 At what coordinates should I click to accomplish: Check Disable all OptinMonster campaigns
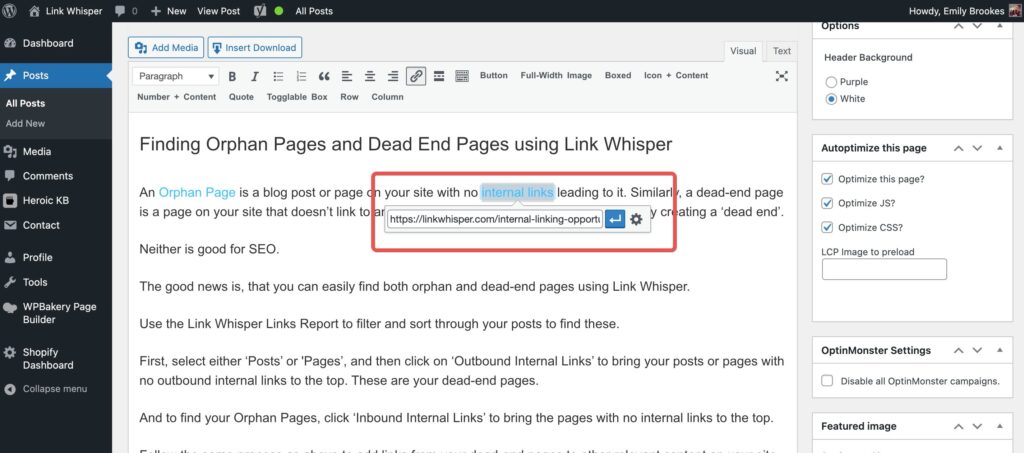tap(827, 381)
